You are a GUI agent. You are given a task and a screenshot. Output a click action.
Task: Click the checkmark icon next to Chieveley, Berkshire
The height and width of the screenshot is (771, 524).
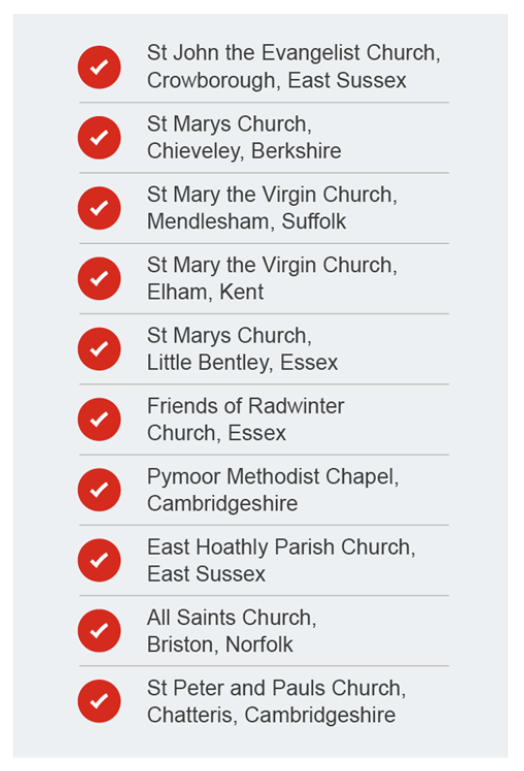[x=99, y=138]
